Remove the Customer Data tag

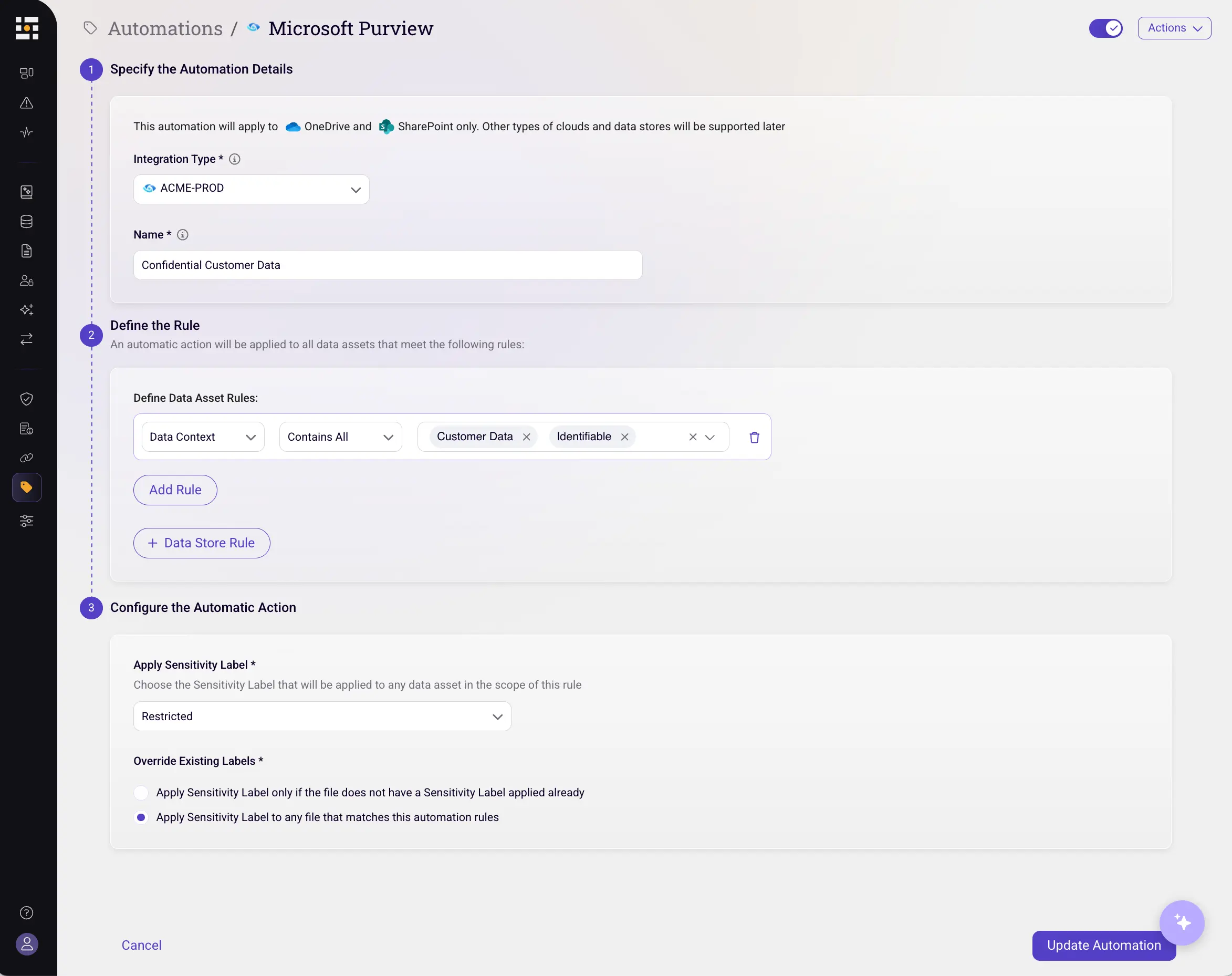[527, 437]
